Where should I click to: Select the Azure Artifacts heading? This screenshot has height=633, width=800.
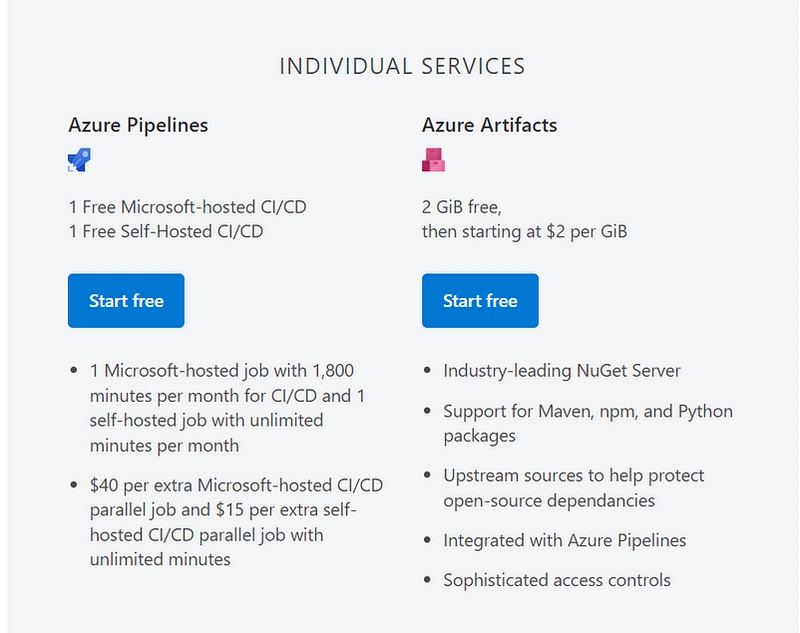click(489, 125)
